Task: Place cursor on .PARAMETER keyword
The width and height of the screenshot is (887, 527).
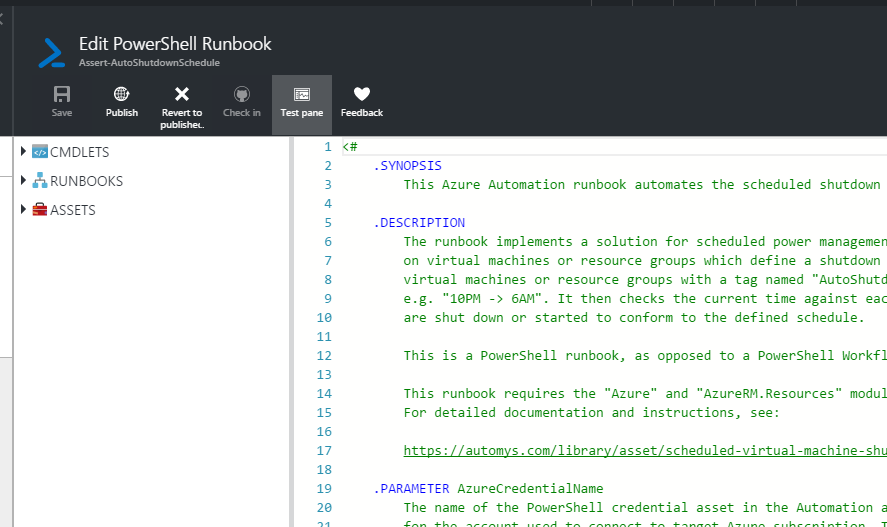Action: click(411, 489)
